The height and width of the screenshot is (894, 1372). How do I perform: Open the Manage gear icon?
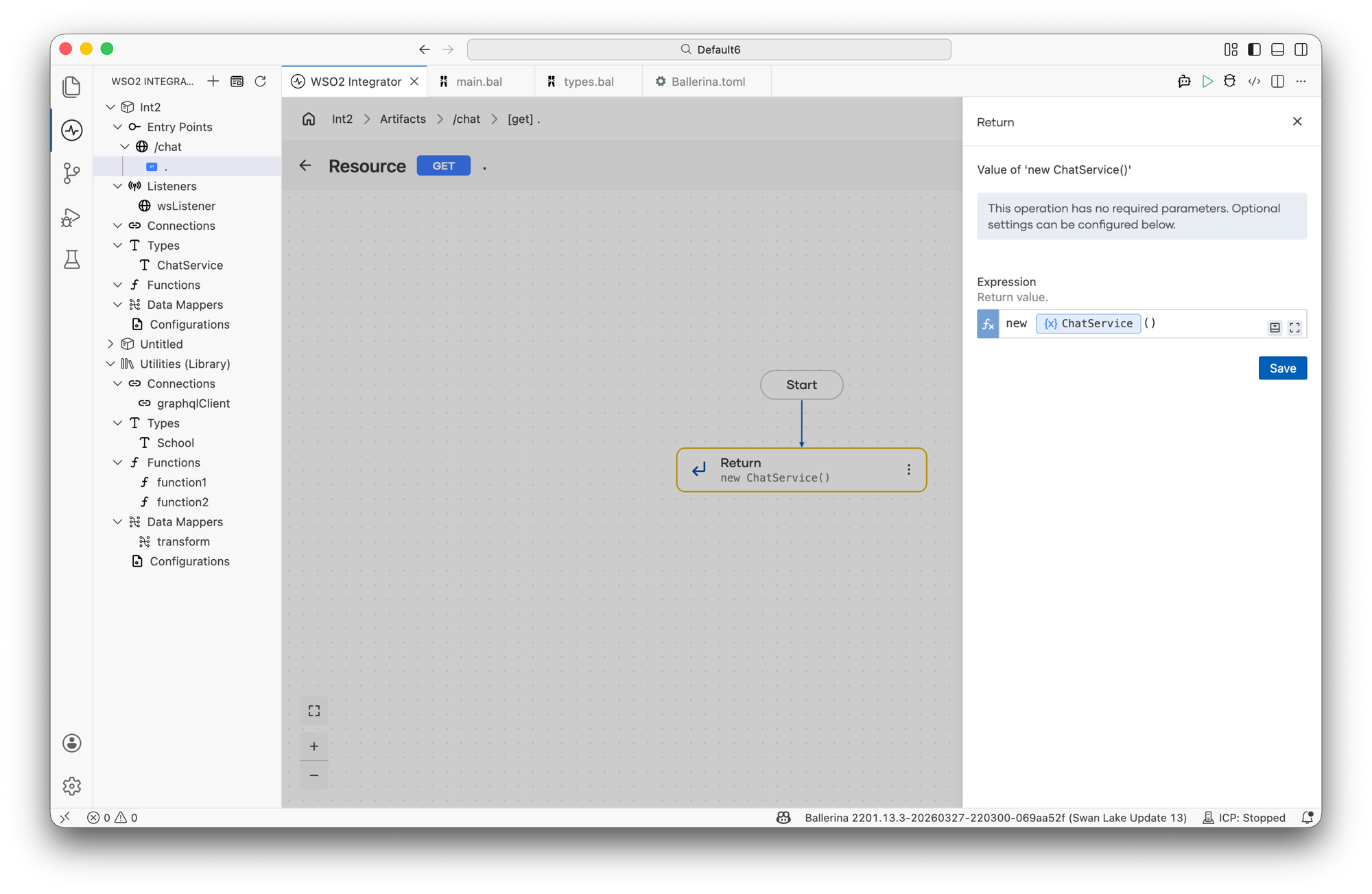[72, 786]
